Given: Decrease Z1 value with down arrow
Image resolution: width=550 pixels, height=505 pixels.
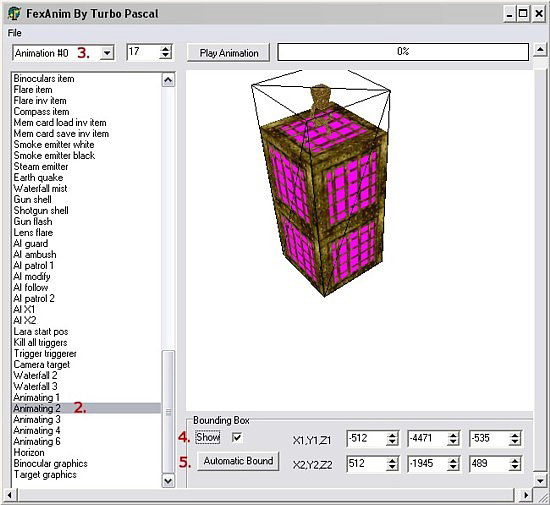Looking at the screenshot, I should 515,442.
